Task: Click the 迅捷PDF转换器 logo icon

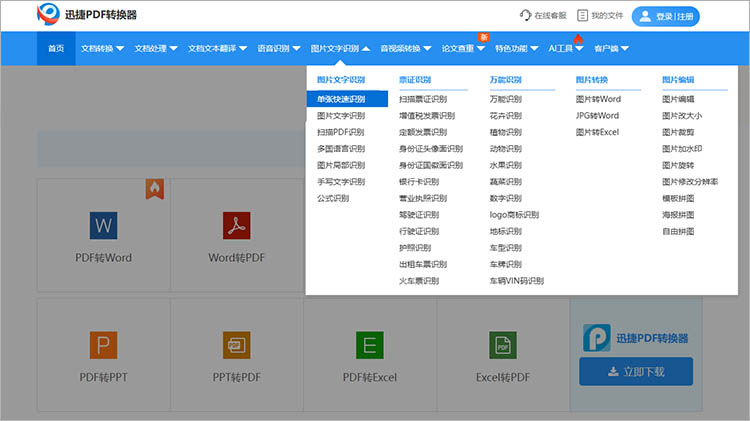Action: [x=48, y=14]
